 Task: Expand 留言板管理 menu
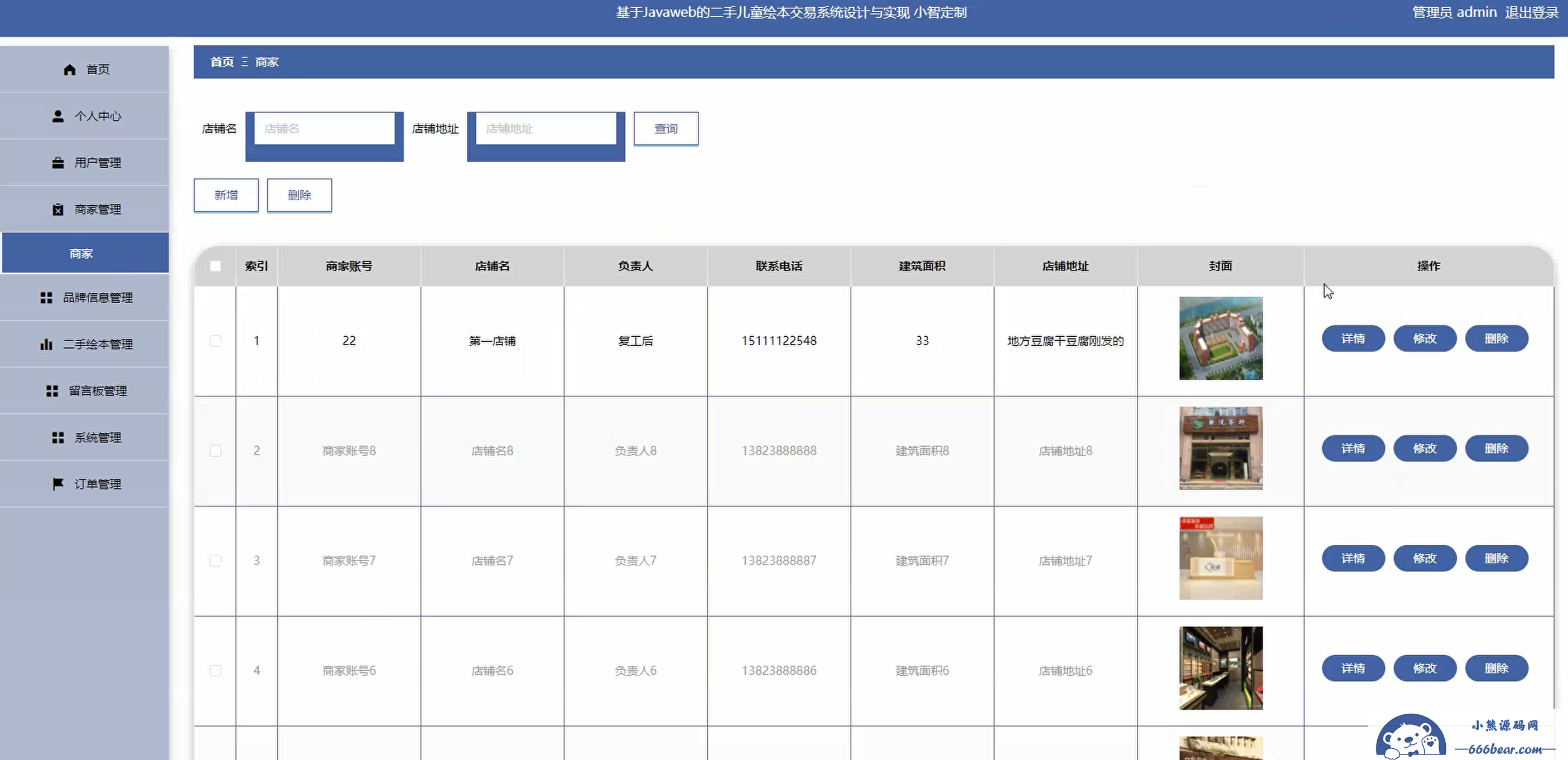(x=85, y=391)
